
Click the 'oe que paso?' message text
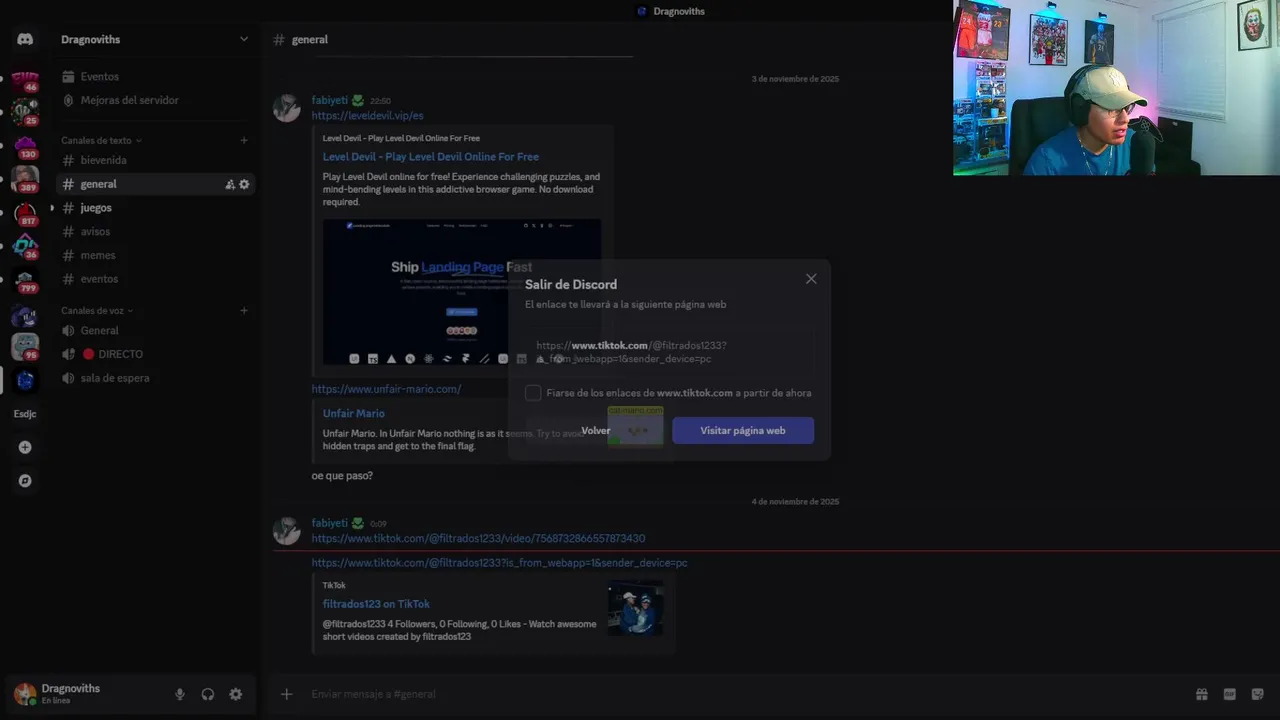[342, 476]
